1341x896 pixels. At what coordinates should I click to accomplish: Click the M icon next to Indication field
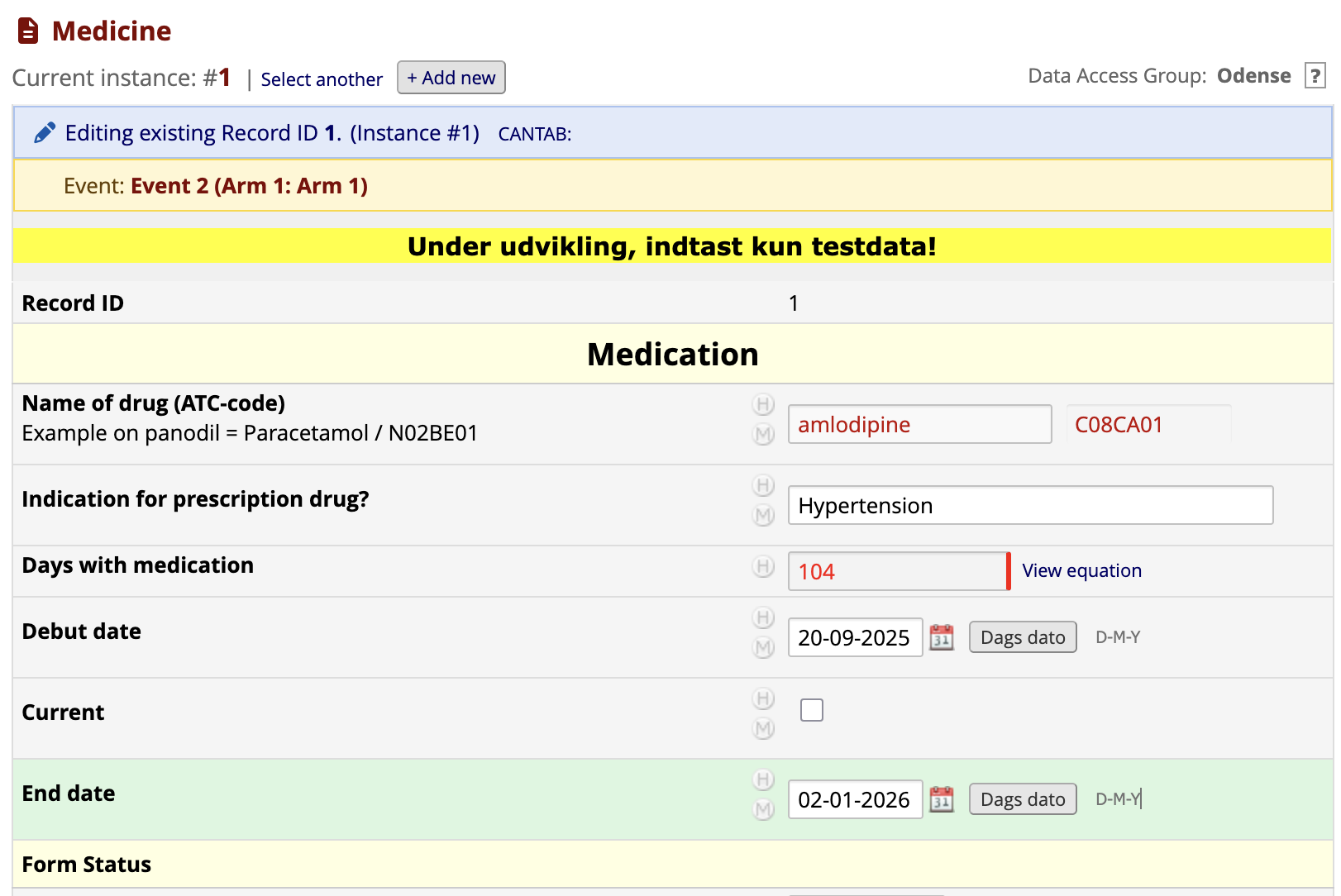pyautogui.click(x=763, y=514)
